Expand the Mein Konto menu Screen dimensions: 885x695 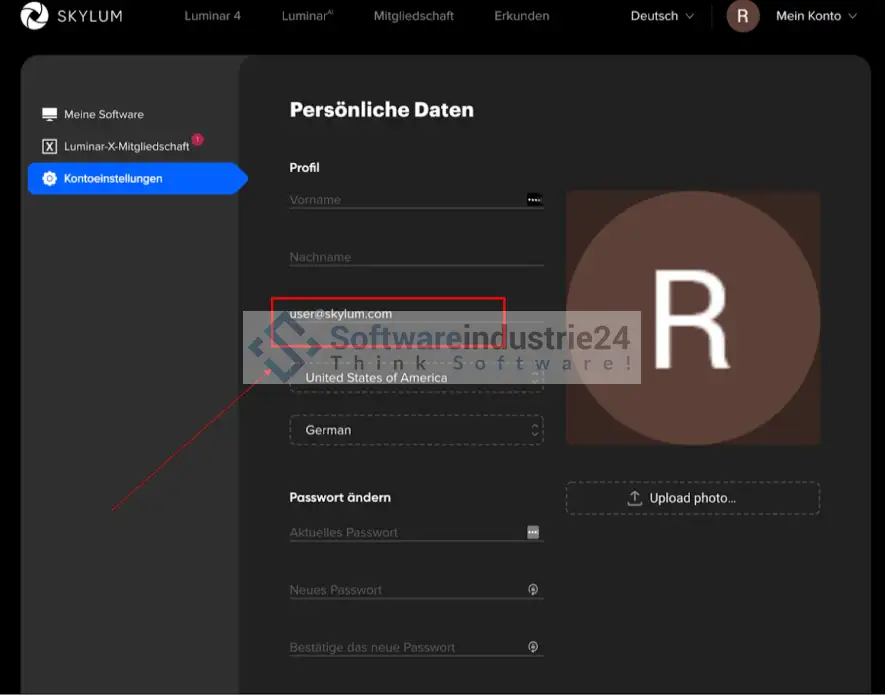pos(816,16)
